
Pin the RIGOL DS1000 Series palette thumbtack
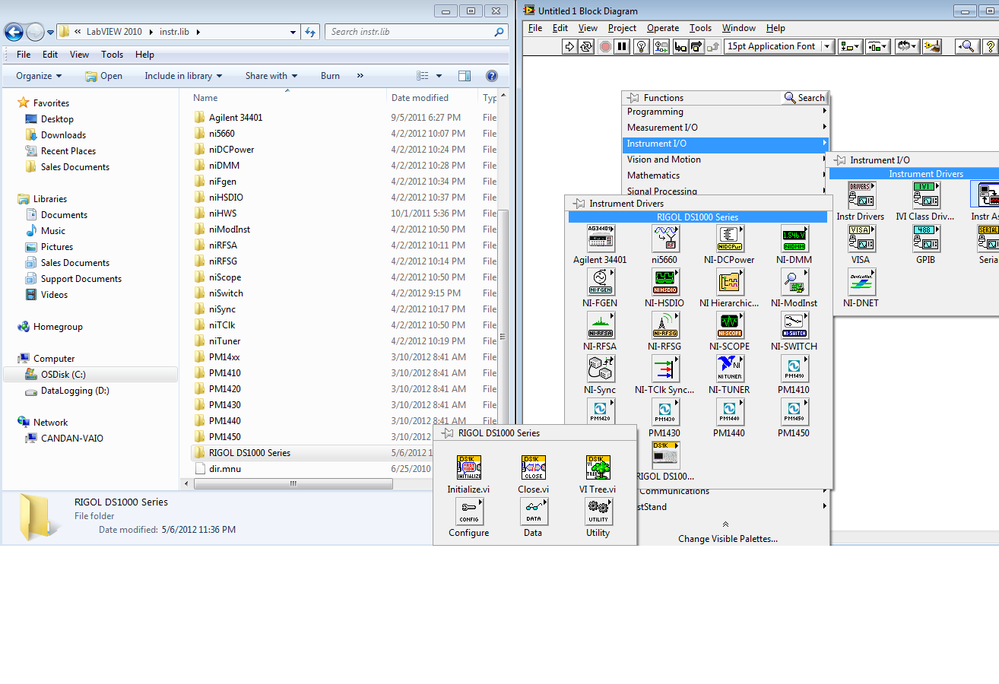(x=447, y=433)
